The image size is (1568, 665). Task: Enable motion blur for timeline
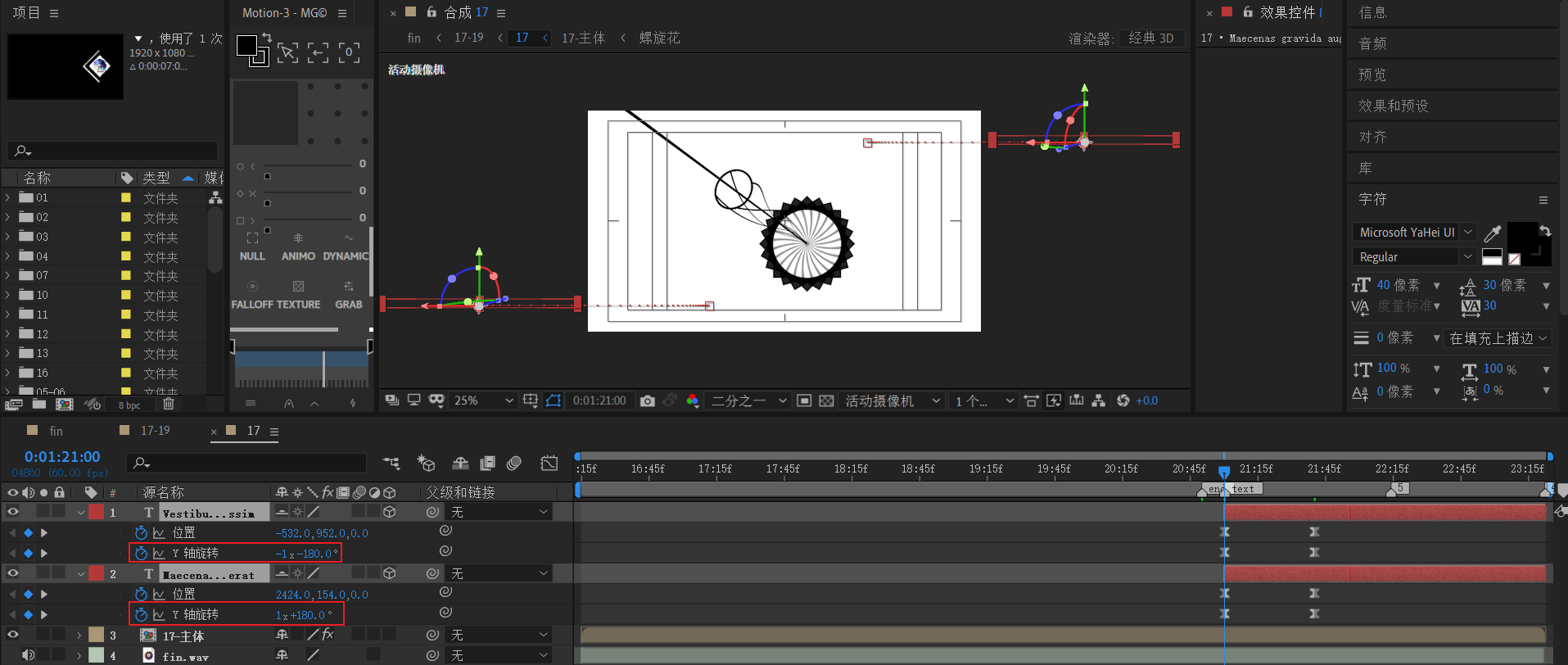click(x=514, y=464)
